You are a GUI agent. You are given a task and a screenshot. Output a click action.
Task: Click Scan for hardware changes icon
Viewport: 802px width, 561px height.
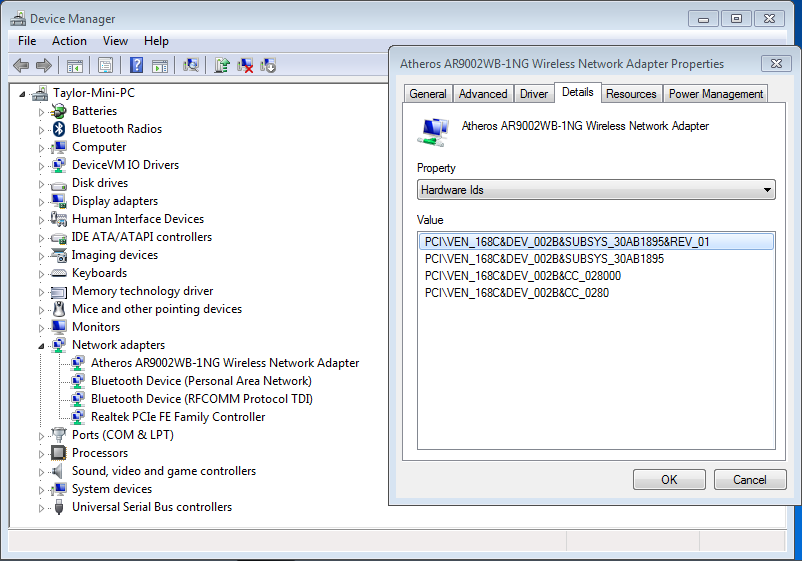191,65
